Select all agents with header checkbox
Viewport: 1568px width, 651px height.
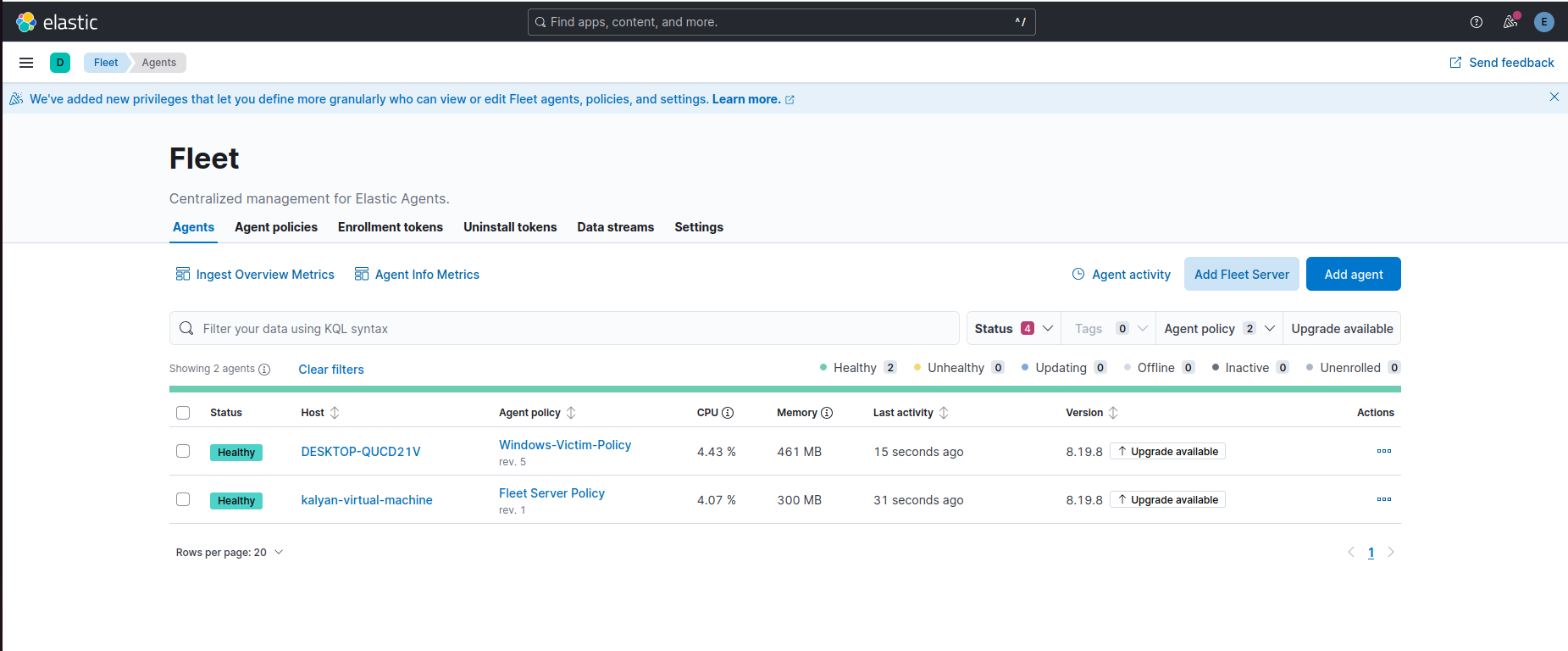point(183,413)
